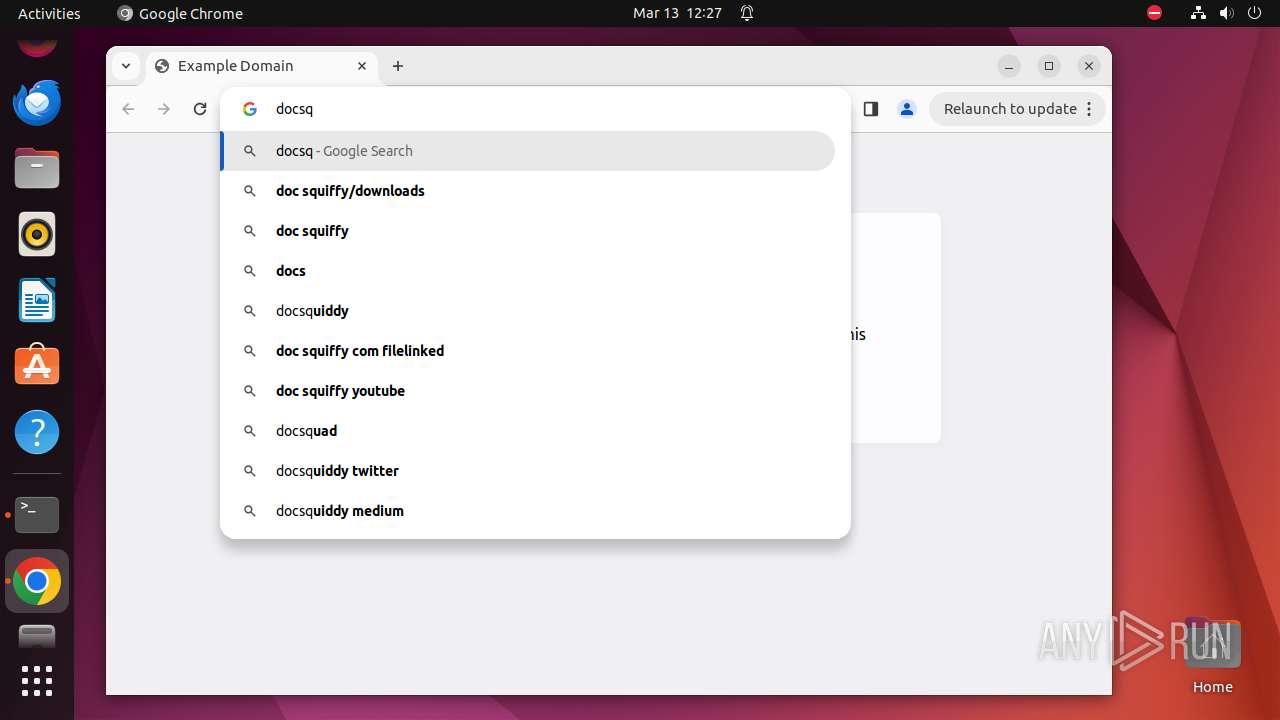
Task: Select the 'docsquiddy medium' suggestion
Action: 528,511
